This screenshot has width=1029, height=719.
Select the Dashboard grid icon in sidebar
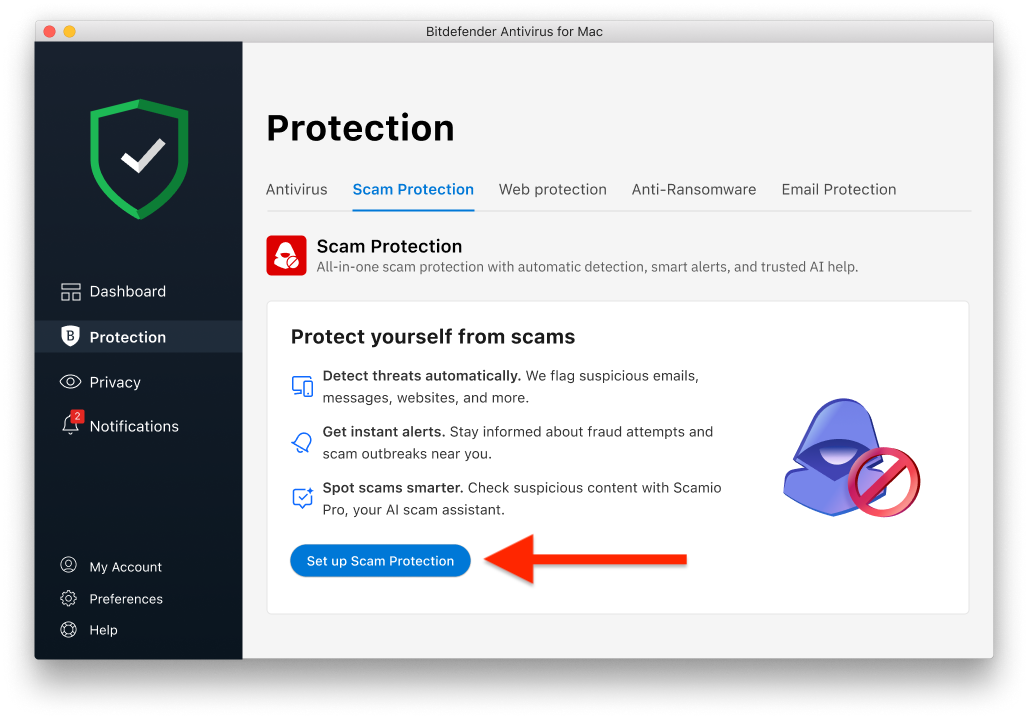click(x=70, y=291)
